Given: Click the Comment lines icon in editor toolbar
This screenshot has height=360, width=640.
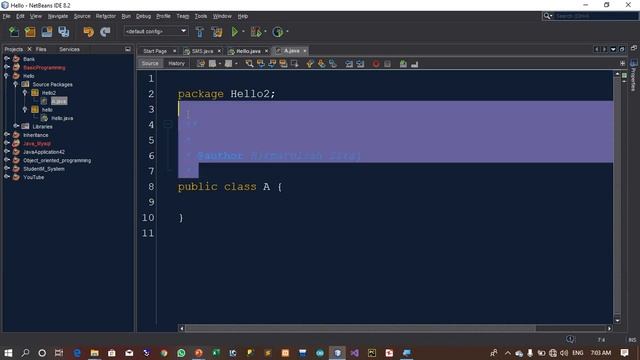Looking at the screenshot, I should tap(403, 64).
